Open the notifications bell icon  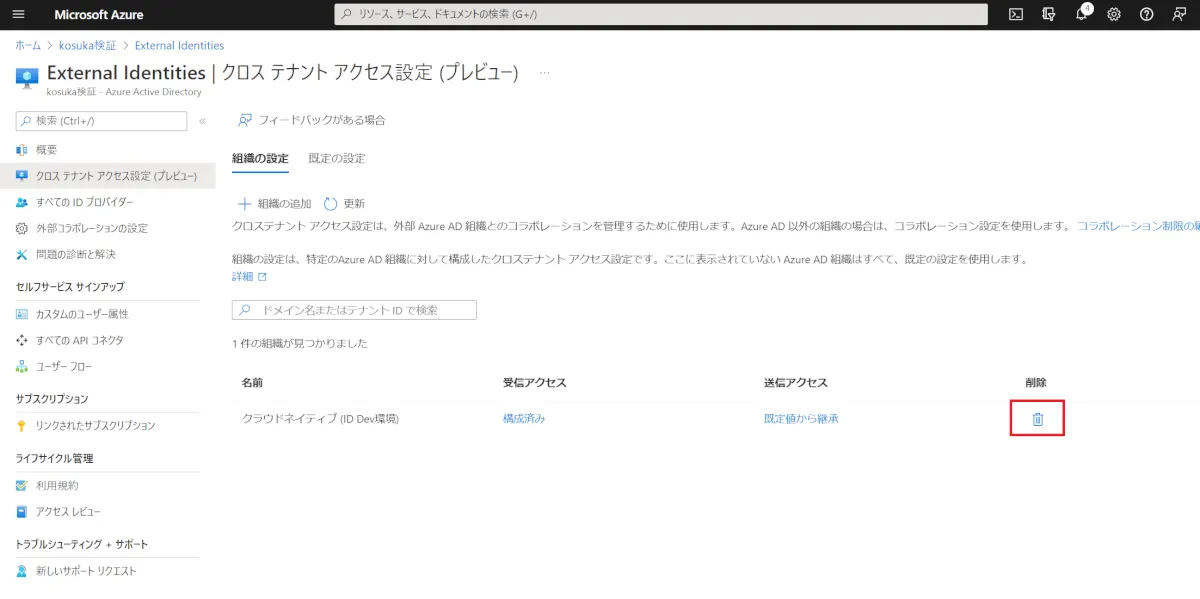[x=1082, y=14]
